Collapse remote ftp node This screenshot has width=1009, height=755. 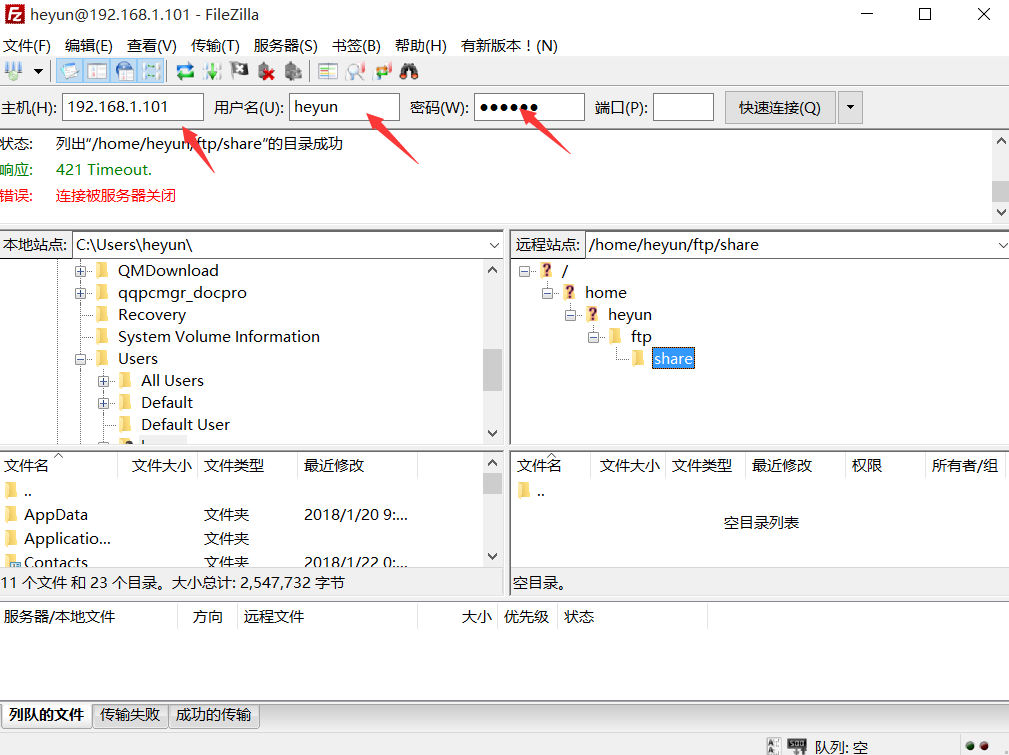coord(593,337)
